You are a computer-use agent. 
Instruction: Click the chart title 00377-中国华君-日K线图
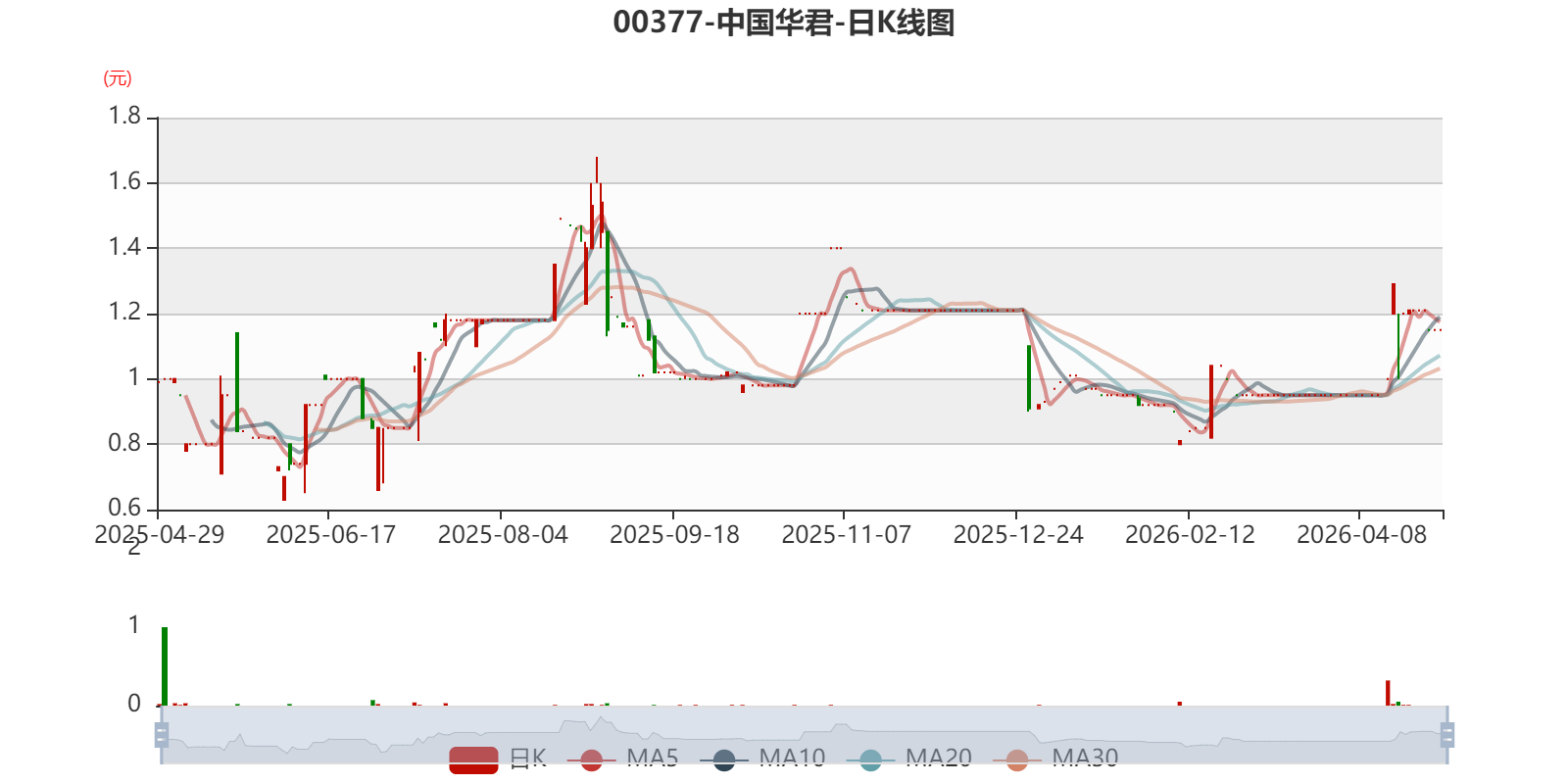[x=784, y=23]
